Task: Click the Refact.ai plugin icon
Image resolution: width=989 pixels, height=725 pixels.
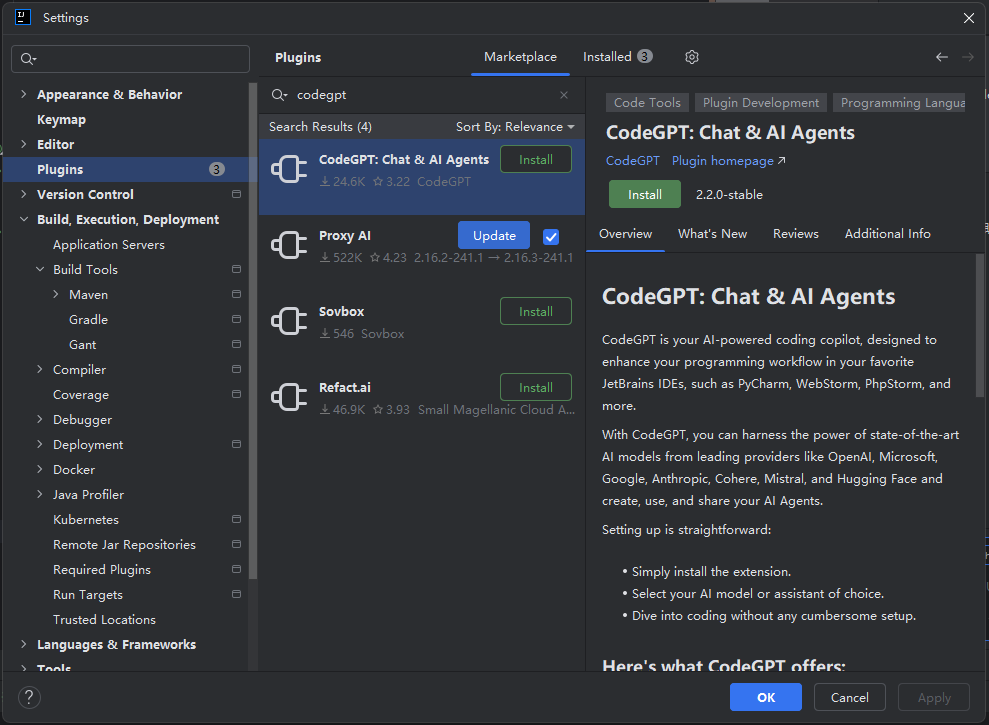Action: click(289, 398)
